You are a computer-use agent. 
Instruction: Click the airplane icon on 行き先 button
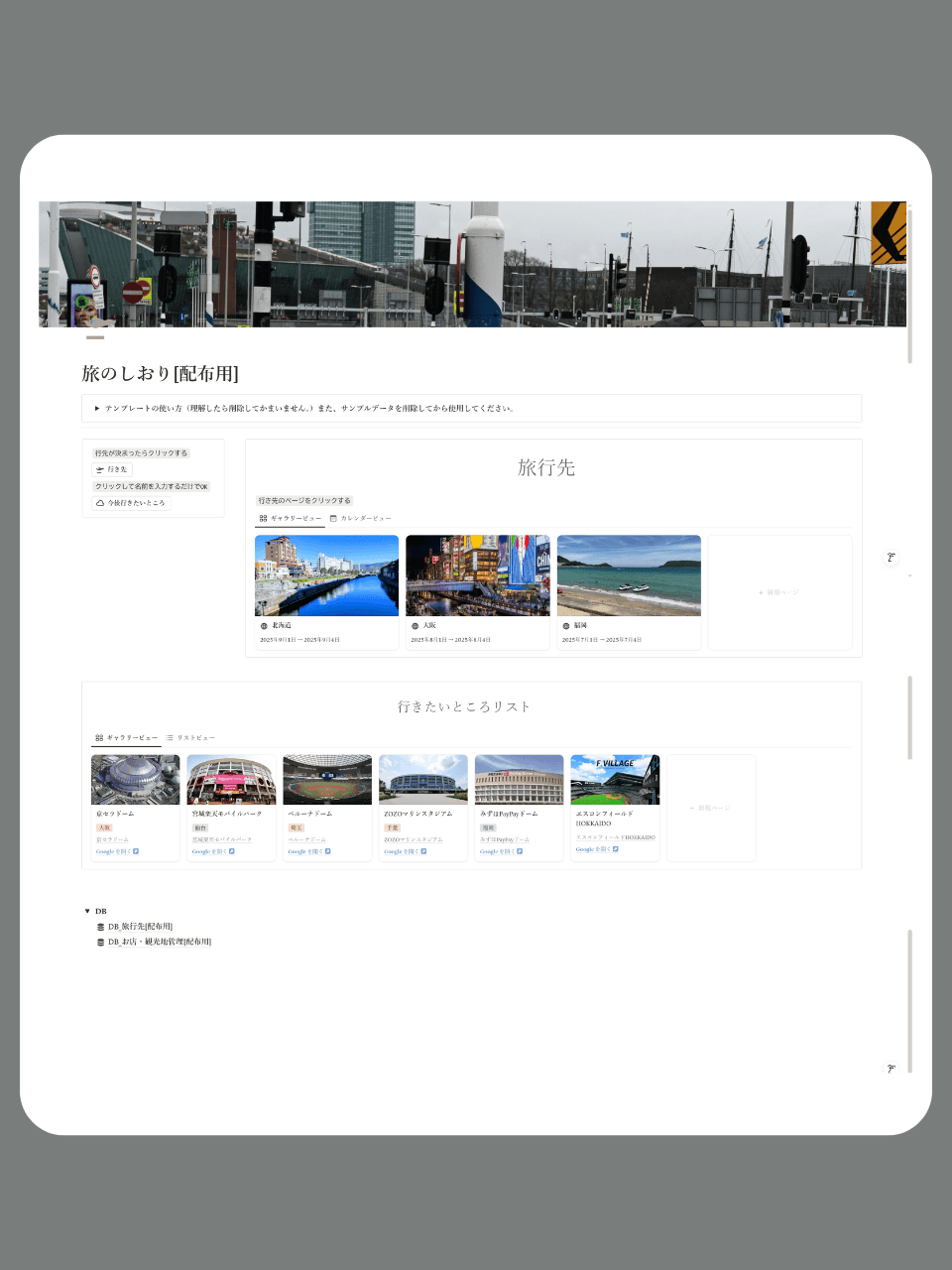[x=100, y=470]
